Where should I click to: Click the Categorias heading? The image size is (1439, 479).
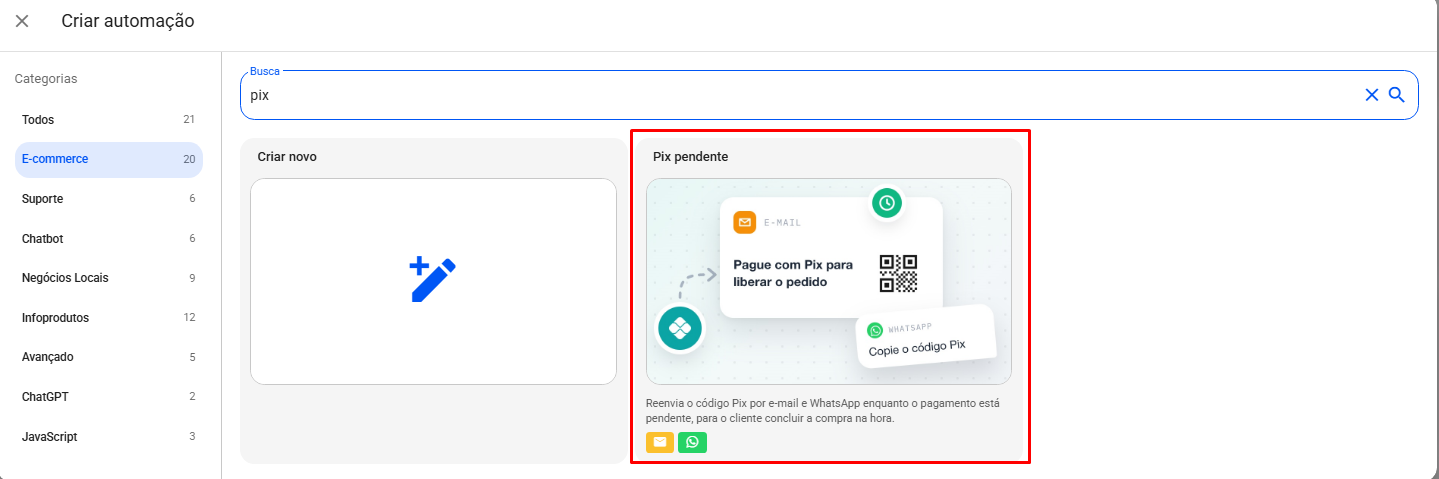pos(46,79)
